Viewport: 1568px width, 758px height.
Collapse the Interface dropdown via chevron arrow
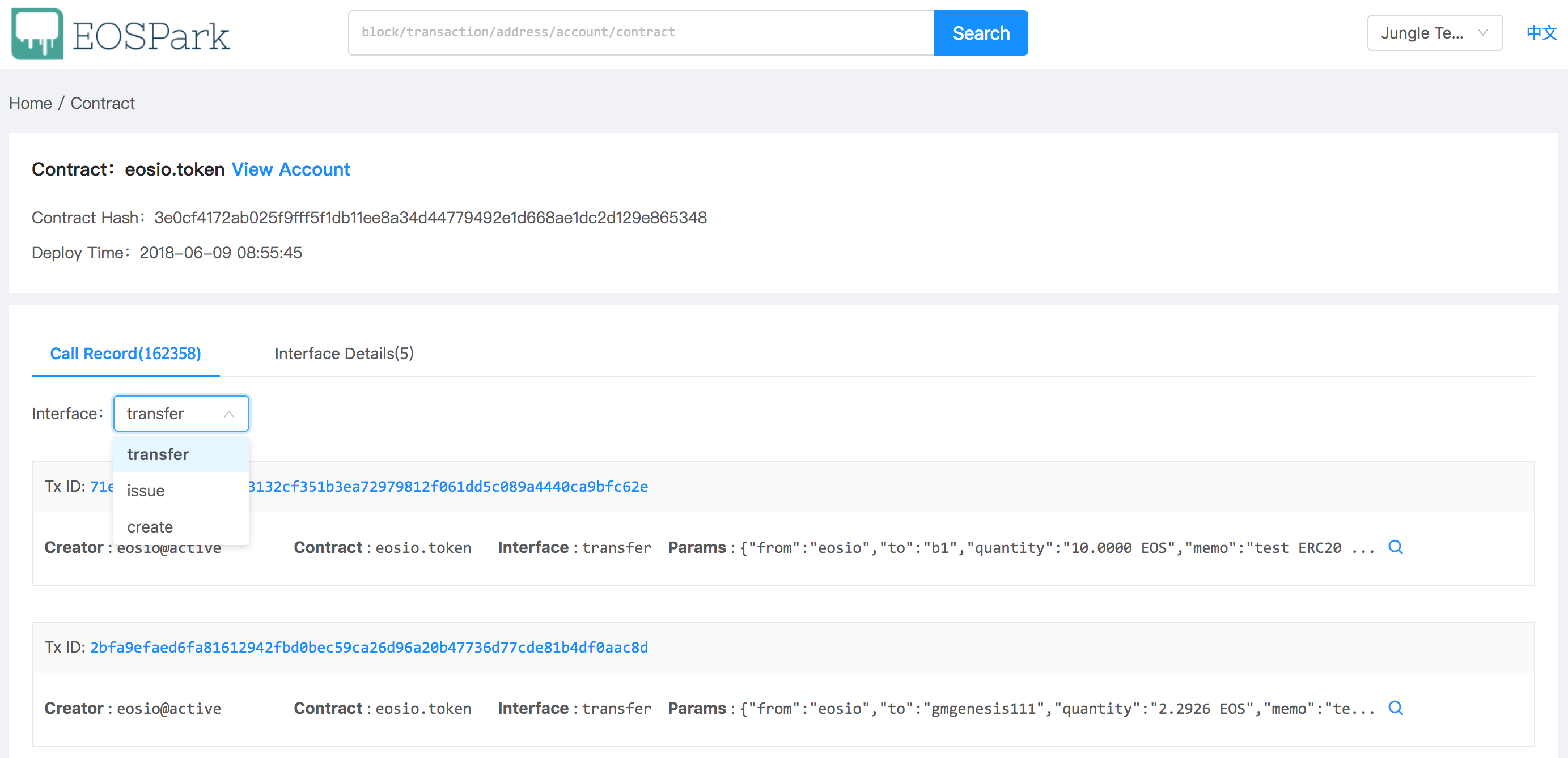point(229,414)
